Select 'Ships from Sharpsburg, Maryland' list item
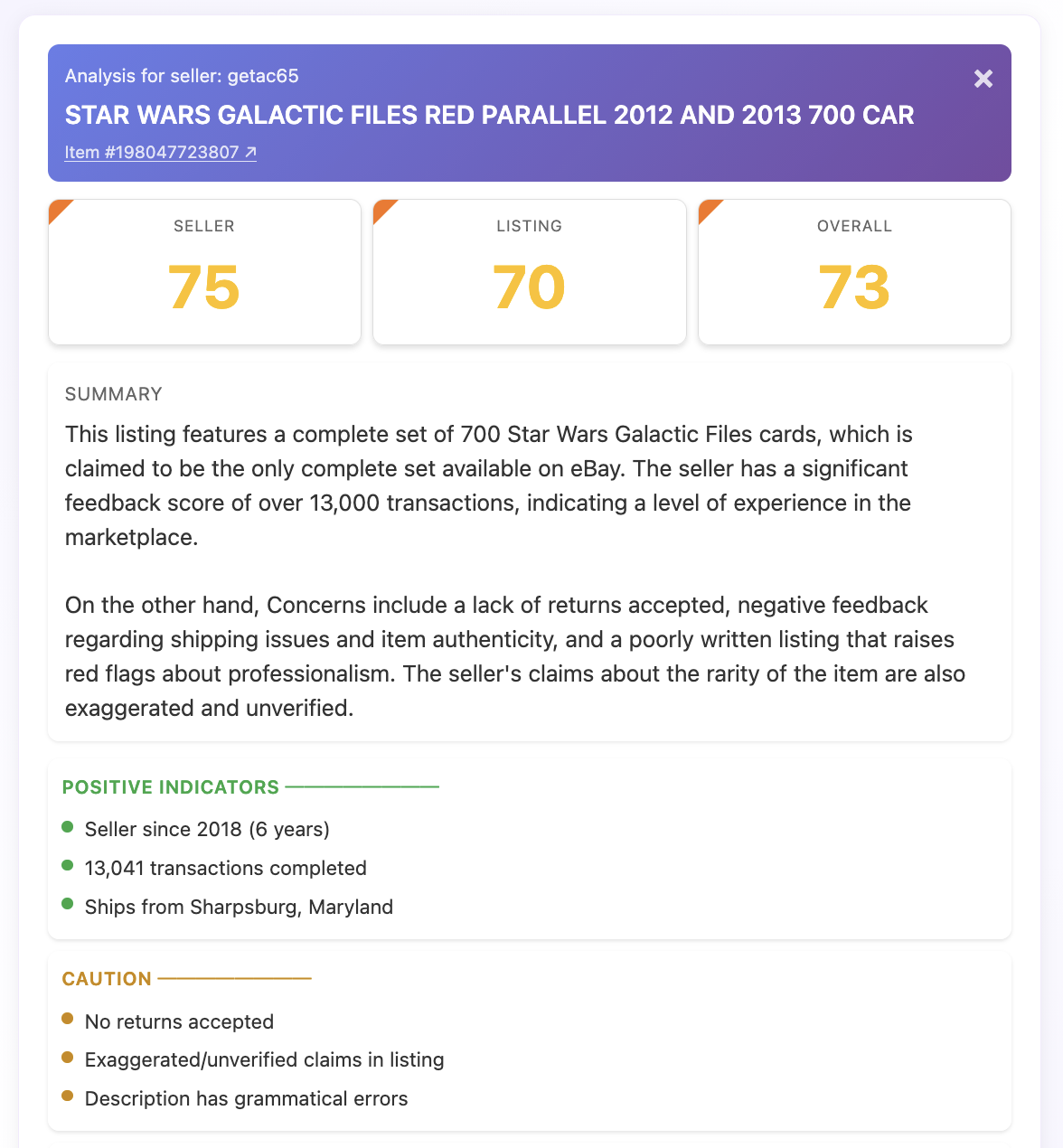The width and height of the screenshot is (1063, 1148). pyautogui.click(x=239, y=907)
